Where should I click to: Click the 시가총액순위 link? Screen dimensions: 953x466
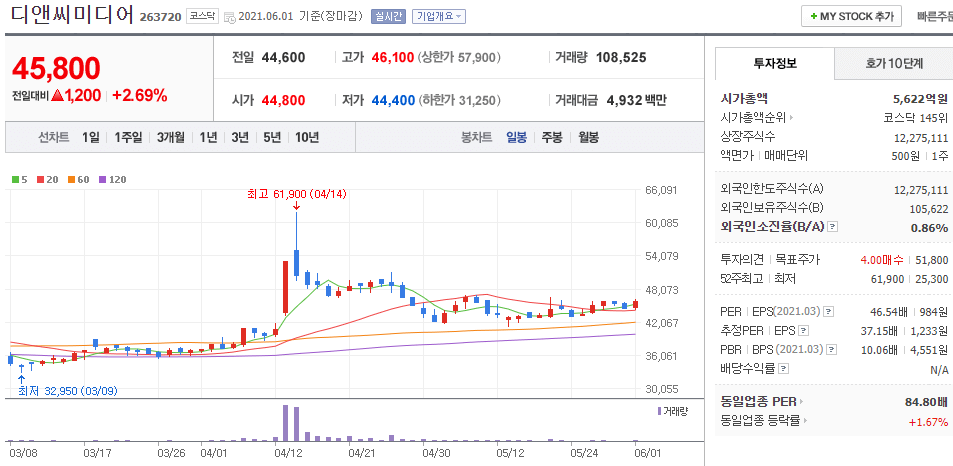point(756,117)
